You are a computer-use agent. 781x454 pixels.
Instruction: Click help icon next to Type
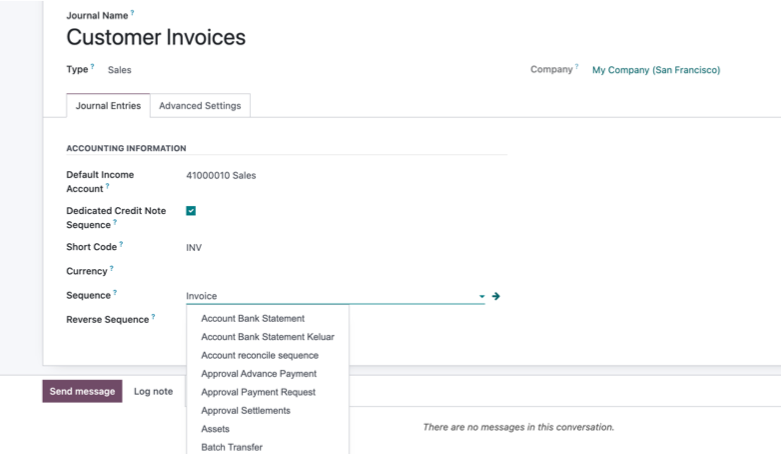(x=93, y=67)
